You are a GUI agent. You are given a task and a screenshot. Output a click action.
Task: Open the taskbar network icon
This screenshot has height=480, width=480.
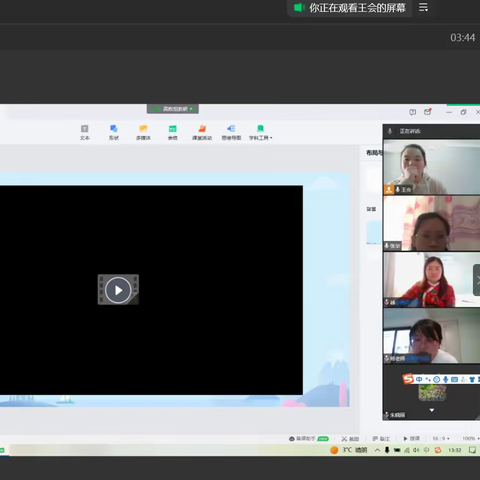click(x=407, y=450)
